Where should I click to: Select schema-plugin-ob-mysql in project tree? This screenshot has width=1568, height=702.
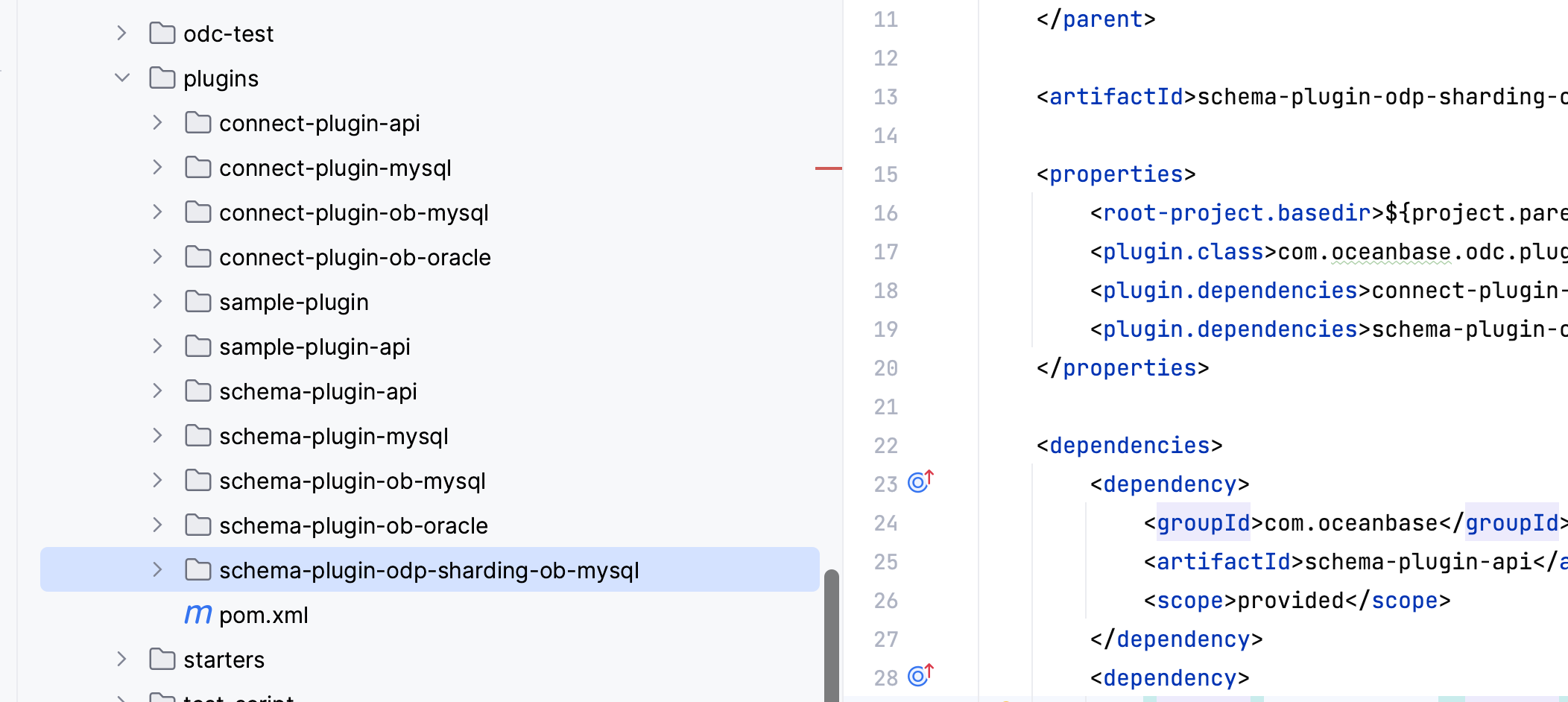click(x=353, y=481)
